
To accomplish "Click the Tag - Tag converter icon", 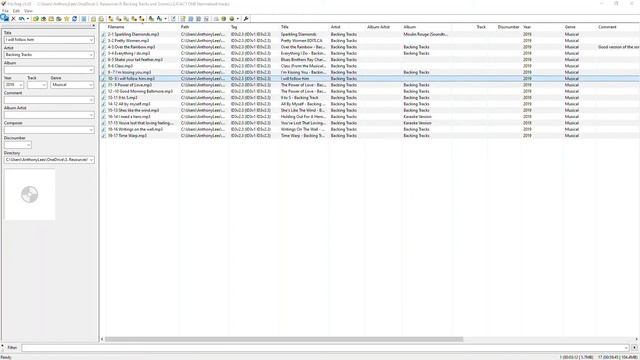I will 142,19.
